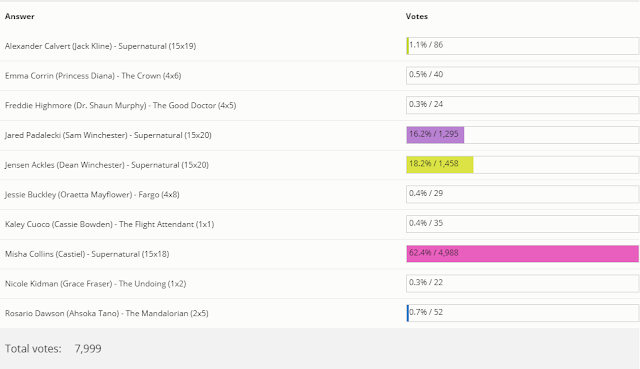Click the Total votes 7,999 figure
The width and height of the screenshot is (640, 369).
coord(88,349)
